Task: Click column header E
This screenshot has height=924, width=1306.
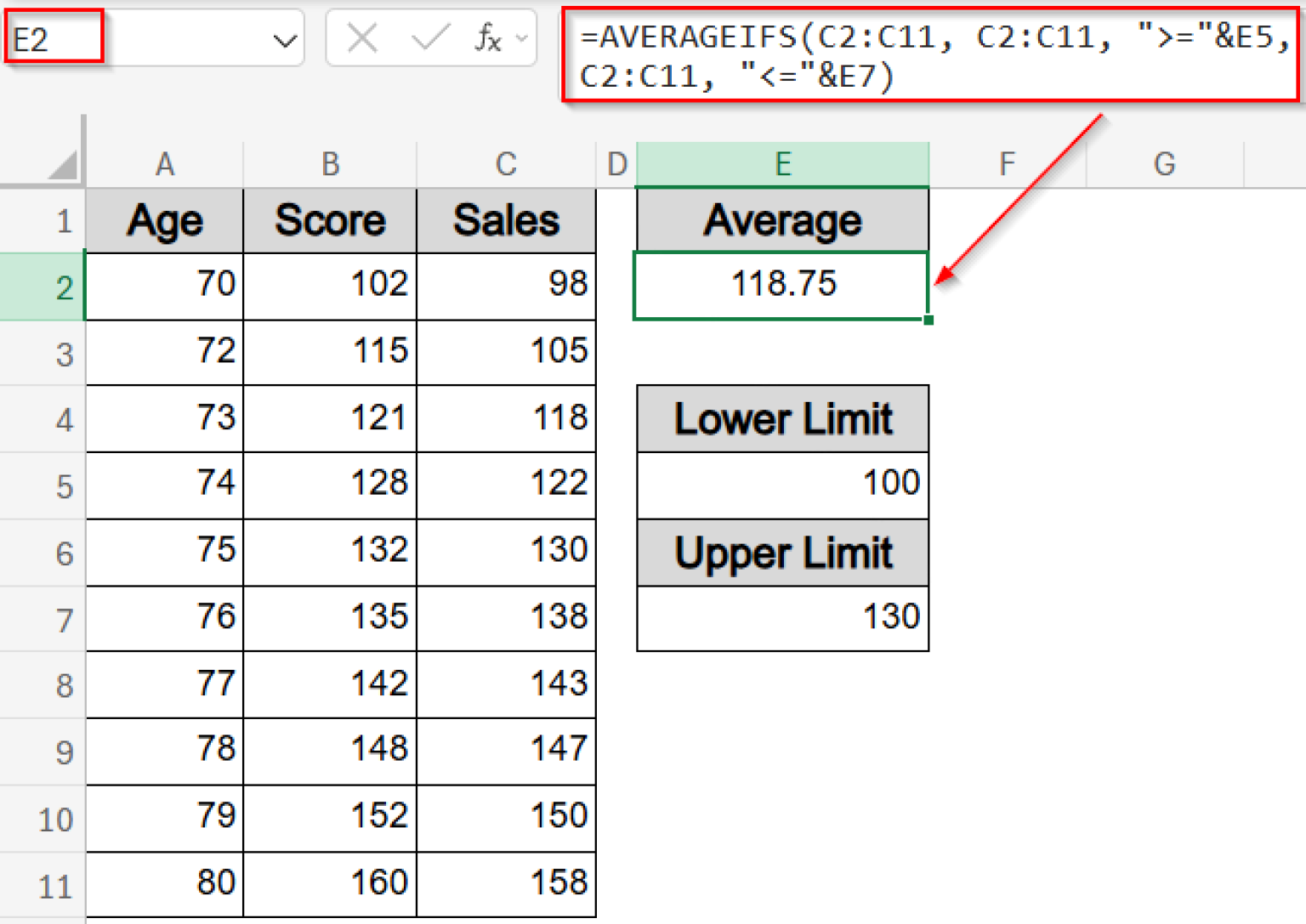Action: (x=781, y=163)
